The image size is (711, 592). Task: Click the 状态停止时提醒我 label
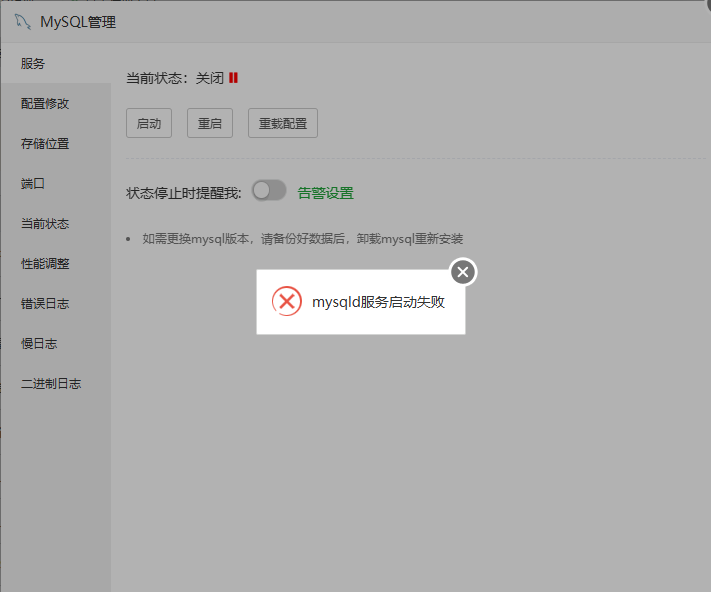click(184, 193)
